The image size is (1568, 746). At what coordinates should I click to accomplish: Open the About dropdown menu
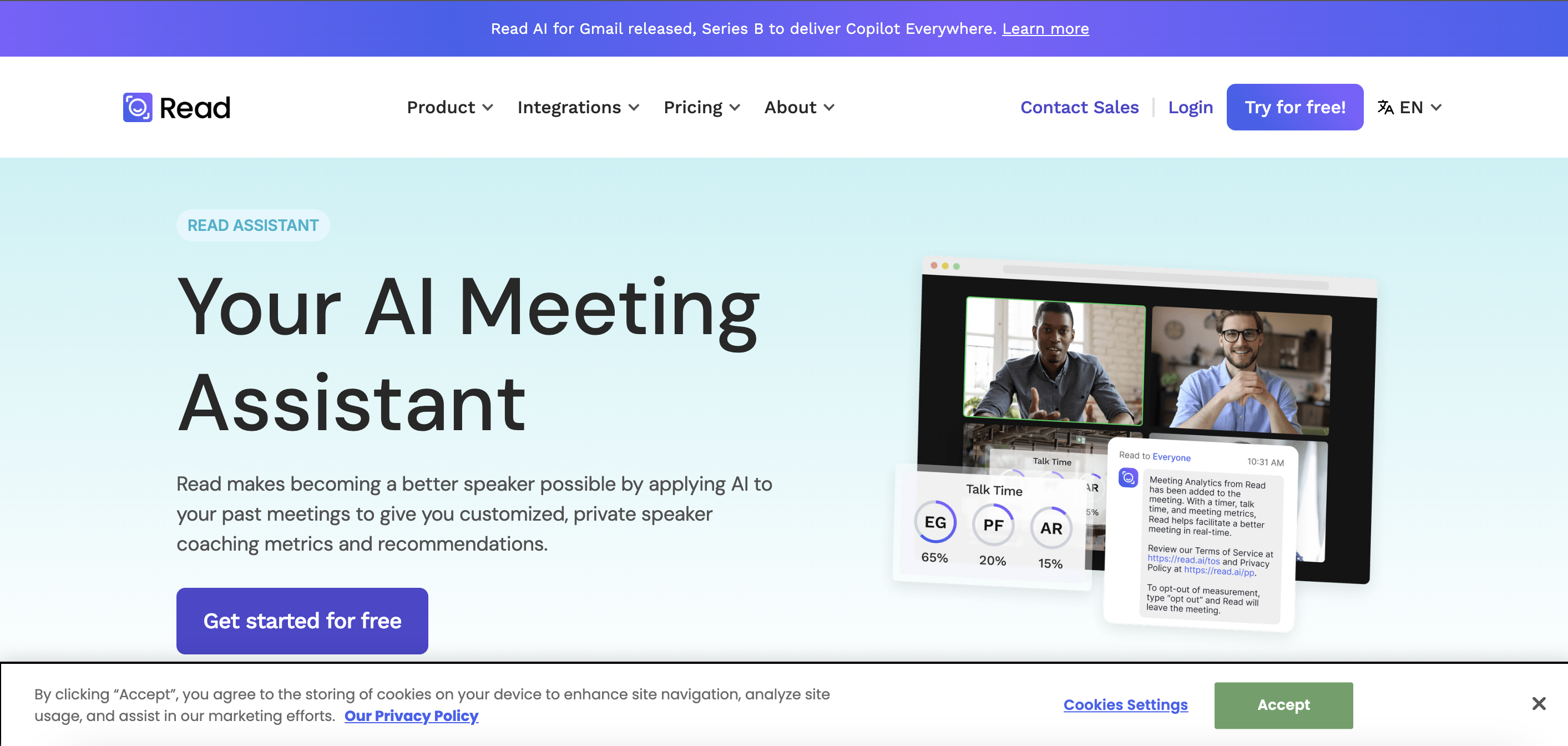(799, 107)
